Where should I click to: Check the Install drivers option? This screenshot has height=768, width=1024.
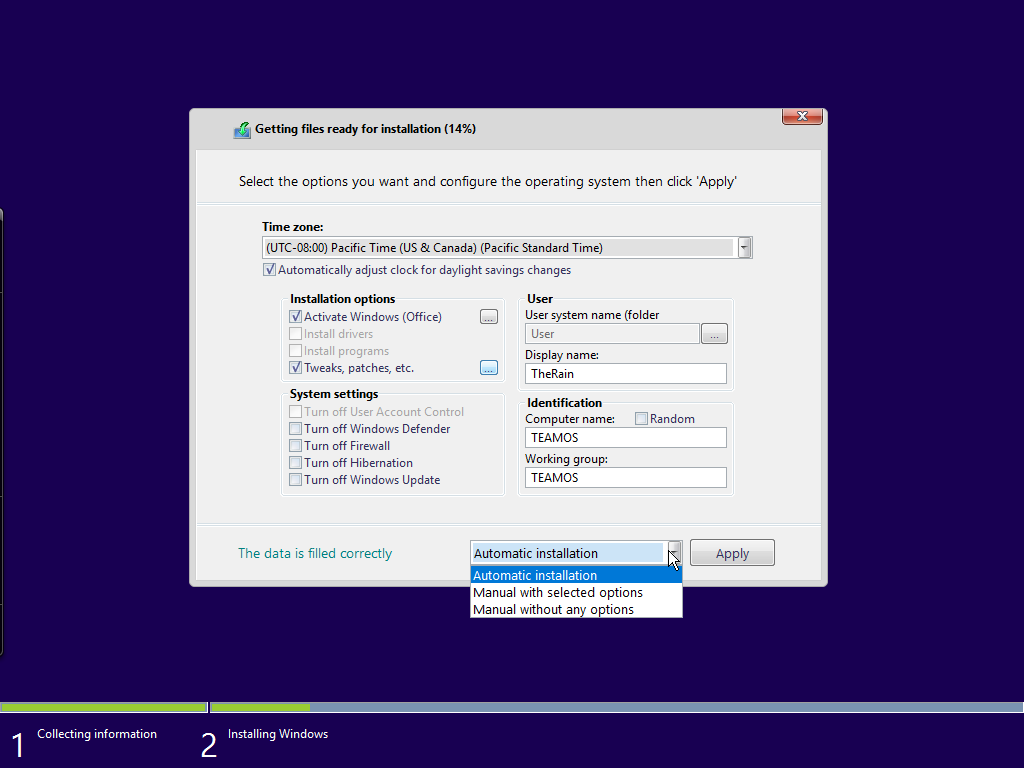pos(295,334)
